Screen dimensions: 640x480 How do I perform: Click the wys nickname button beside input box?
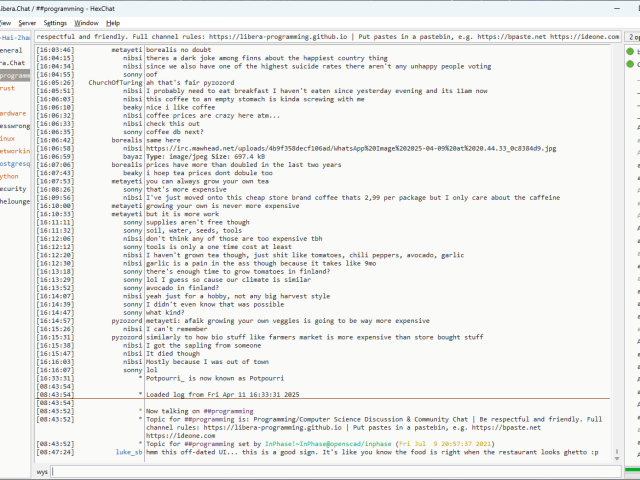pos(42,471)
